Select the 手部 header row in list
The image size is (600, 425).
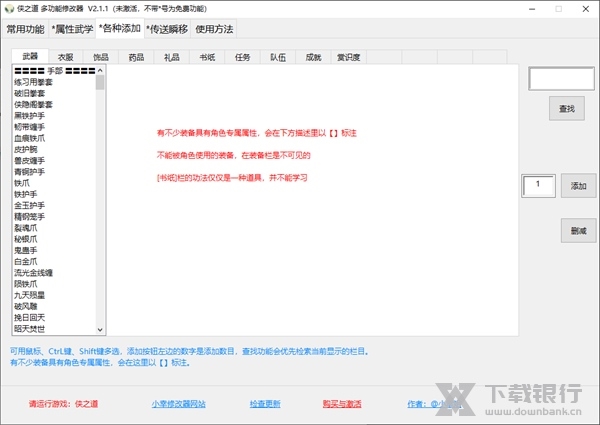(54, 71)
